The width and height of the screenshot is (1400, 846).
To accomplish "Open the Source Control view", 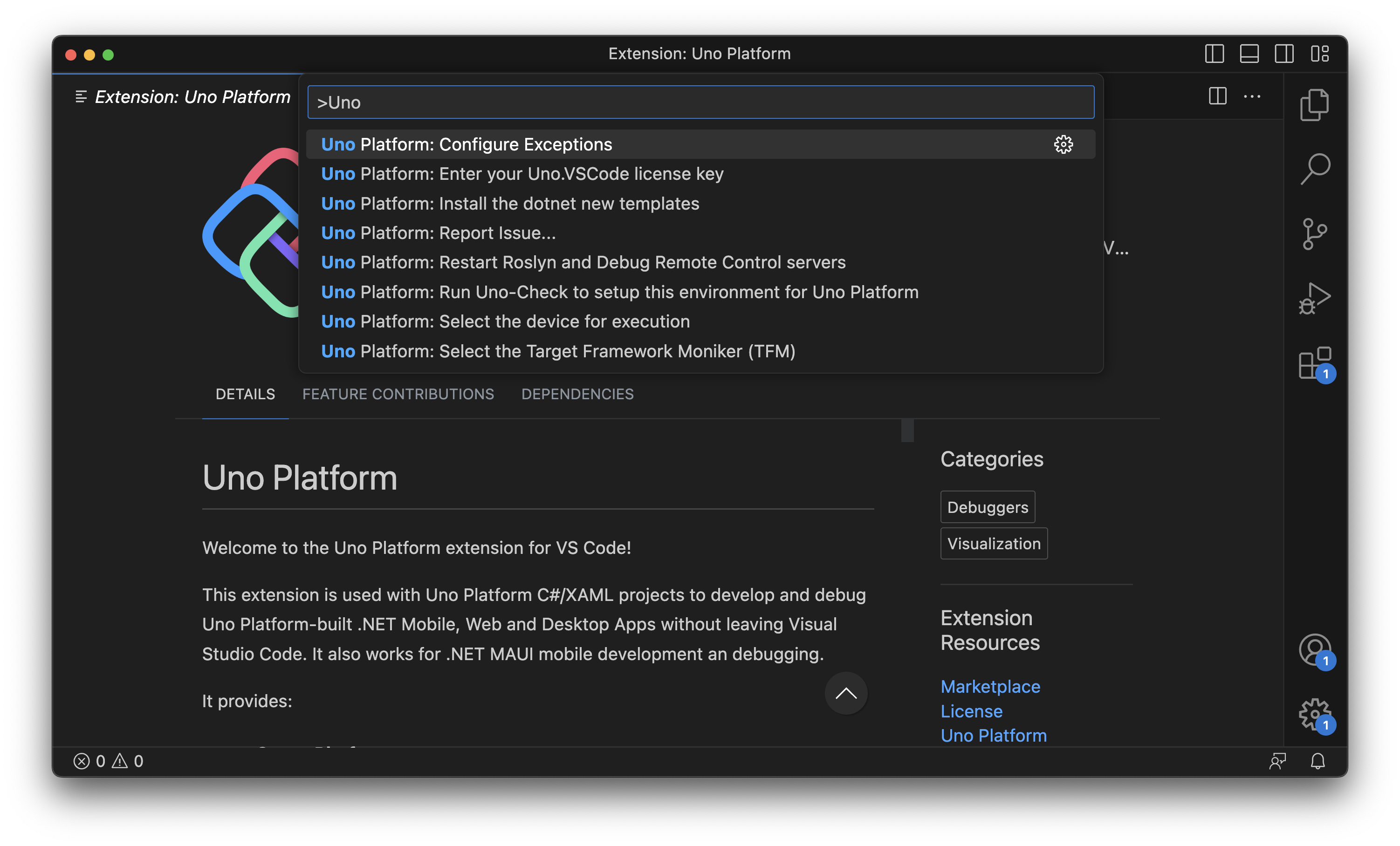I will tap(1315, 233).
